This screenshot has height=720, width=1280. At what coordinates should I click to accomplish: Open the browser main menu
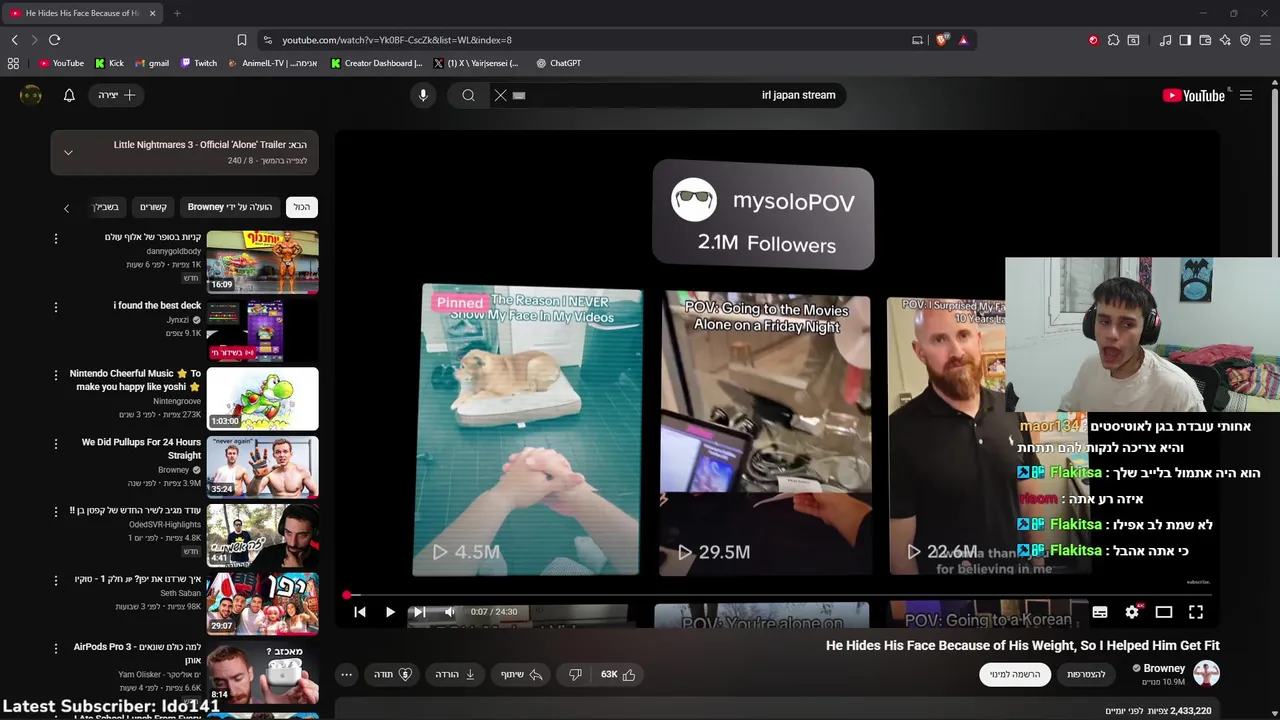[1265, 40]
